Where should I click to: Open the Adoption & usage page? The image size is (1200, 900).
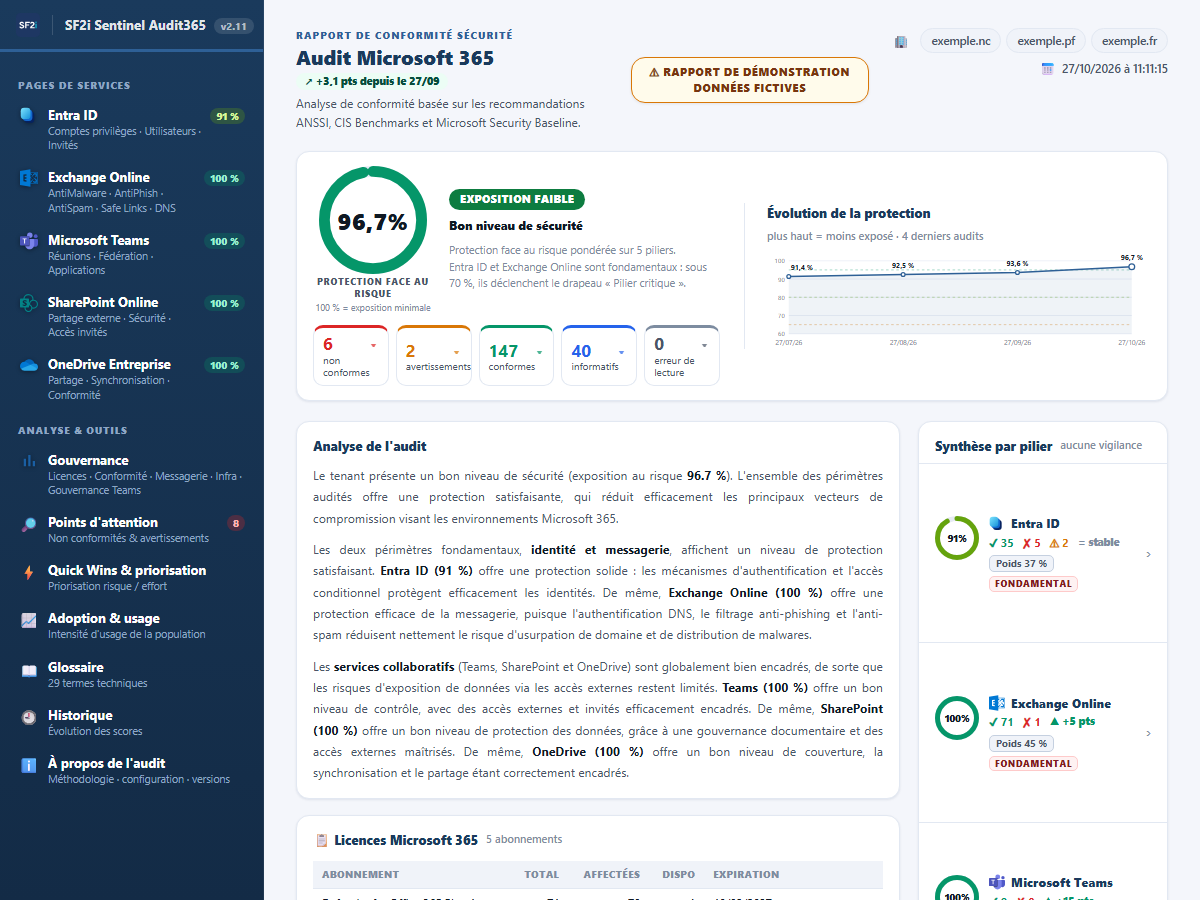(x=131, y=625)
